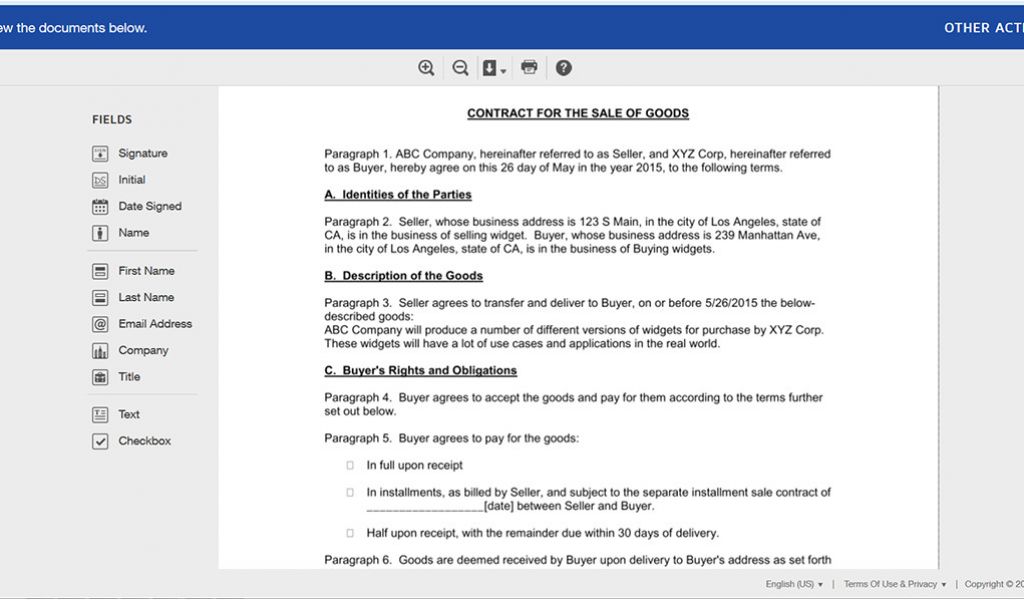Choose the Last Name field label
This screenshot has width=1024, height=600.
point(146,297)
